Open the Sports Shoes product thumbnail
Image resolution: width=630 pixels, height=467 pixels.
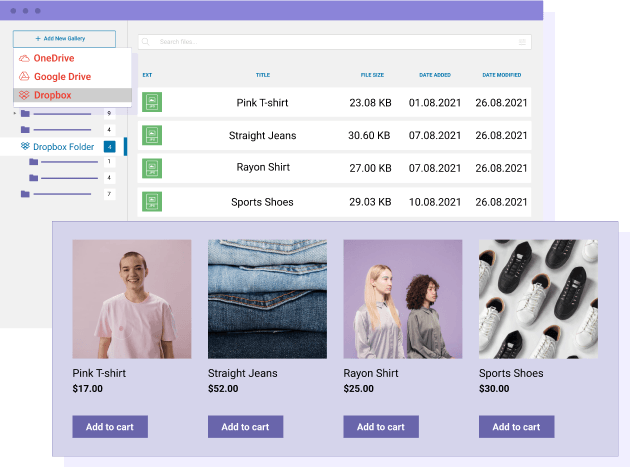pos(538,299)
